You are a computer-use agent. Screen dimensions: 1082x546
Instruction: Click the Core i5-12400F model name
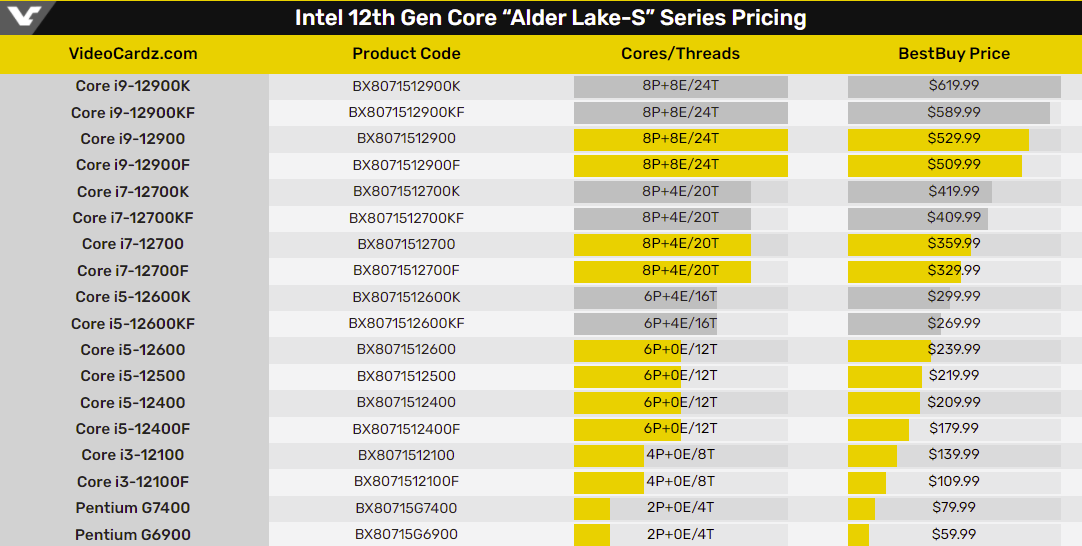click(133, 428)
